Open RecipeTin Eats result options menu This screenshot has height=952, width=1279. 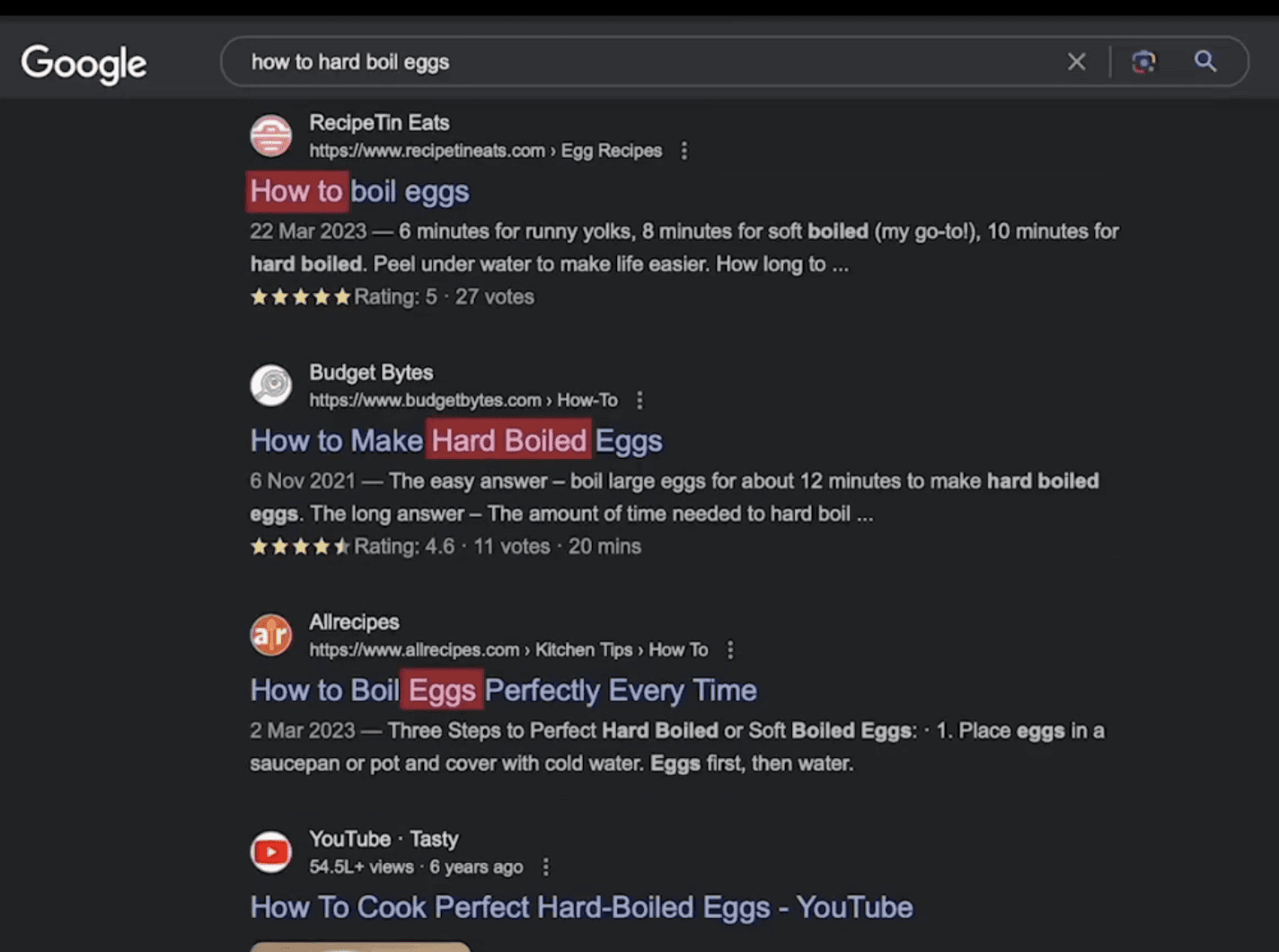point(684,151)
